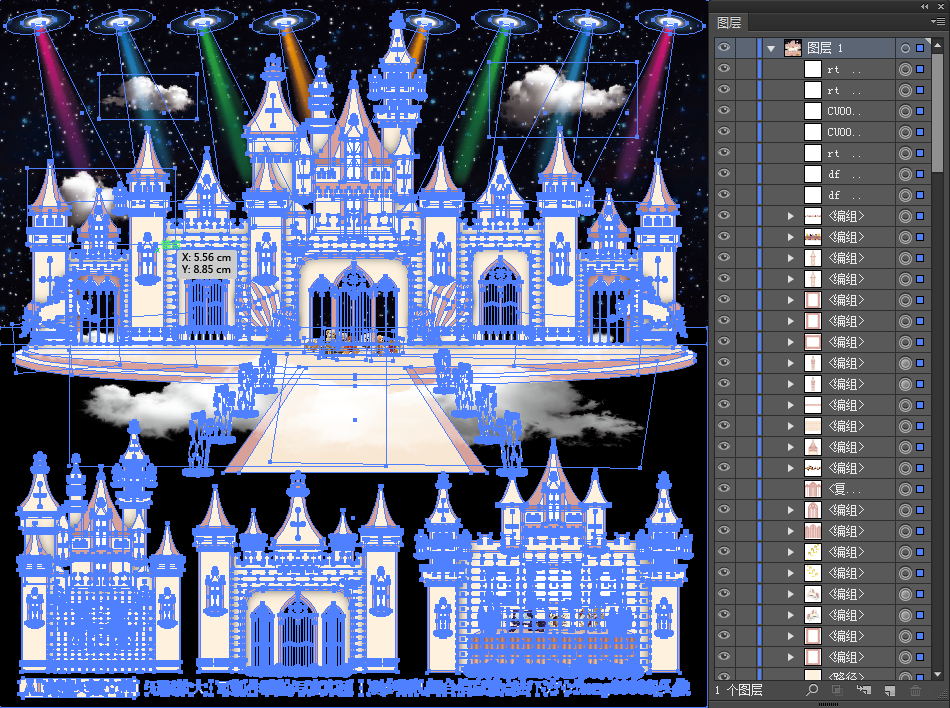
Task: Expand the second <编组> below <复..
Action: point(791,531)
